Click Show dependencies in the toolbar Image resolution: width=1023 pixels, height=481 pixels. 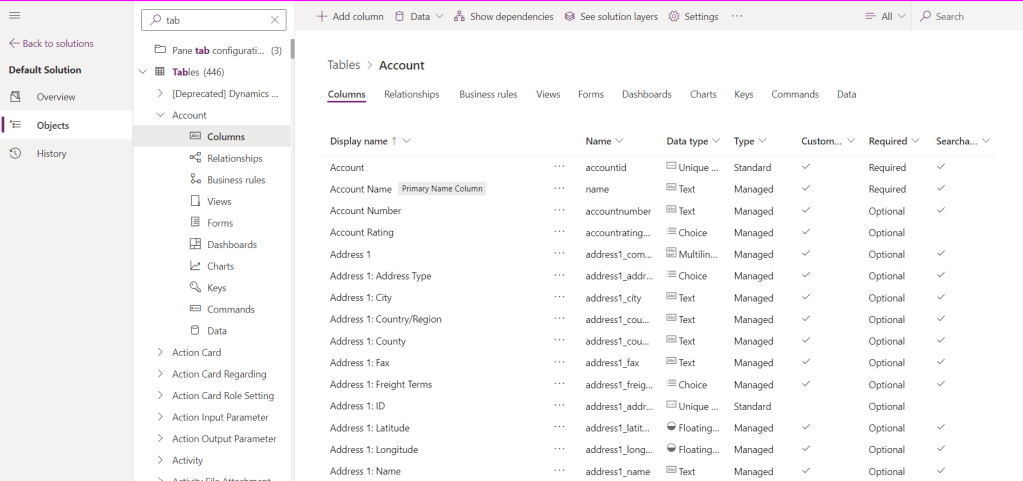click(503, 17)
